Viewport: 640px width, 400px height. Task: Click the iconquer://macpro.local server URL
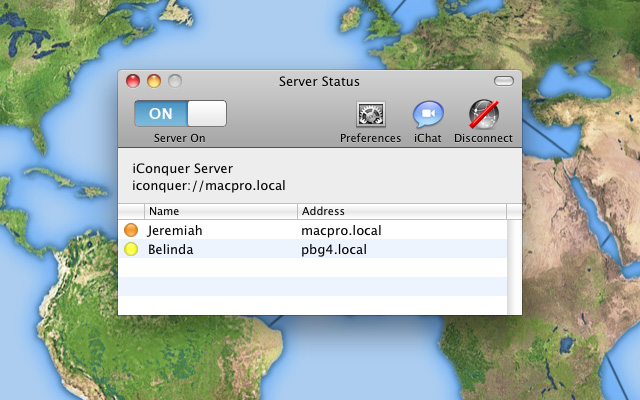[209, 186]
